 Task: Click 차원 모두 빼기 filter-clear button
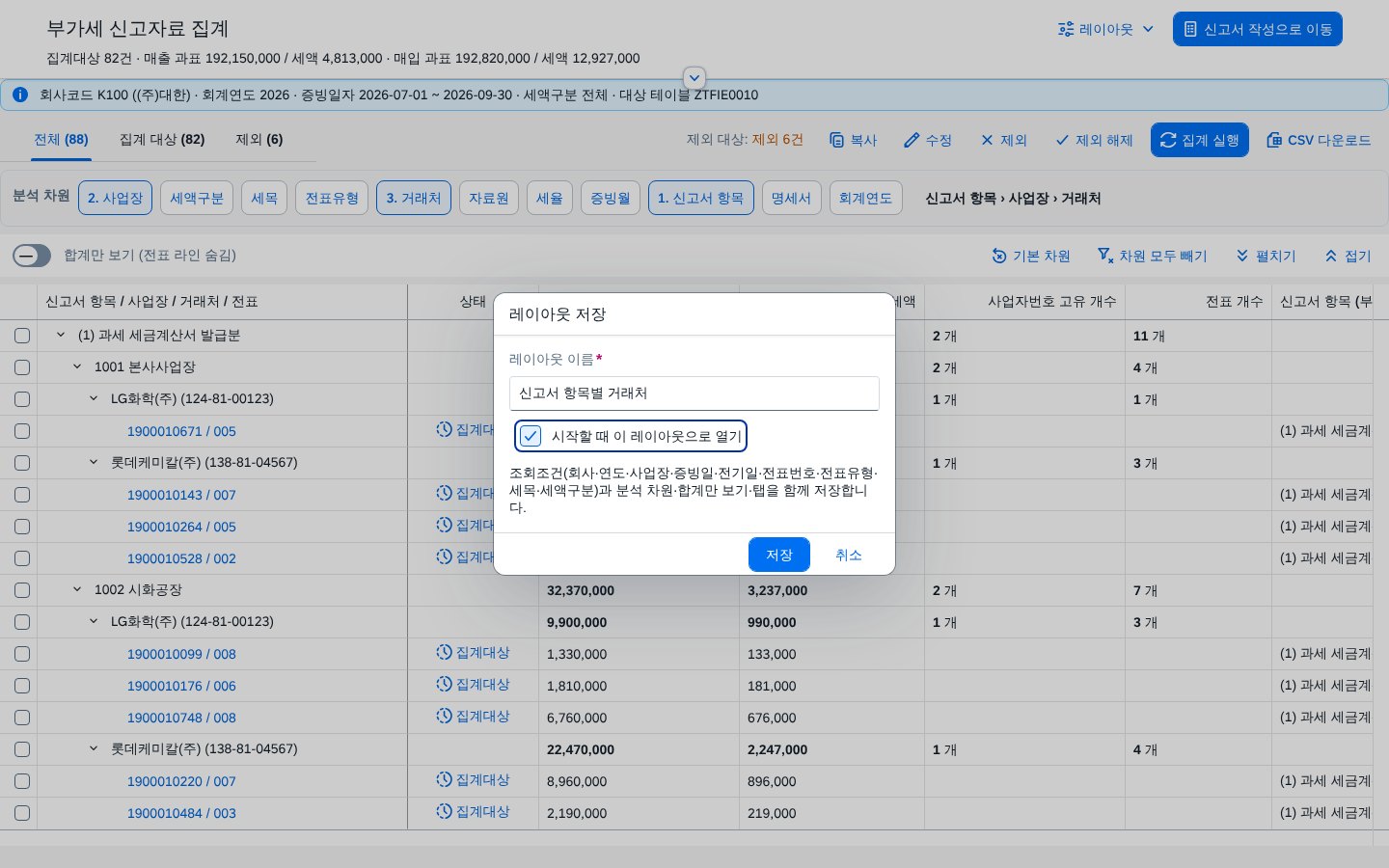(1153, 256)
